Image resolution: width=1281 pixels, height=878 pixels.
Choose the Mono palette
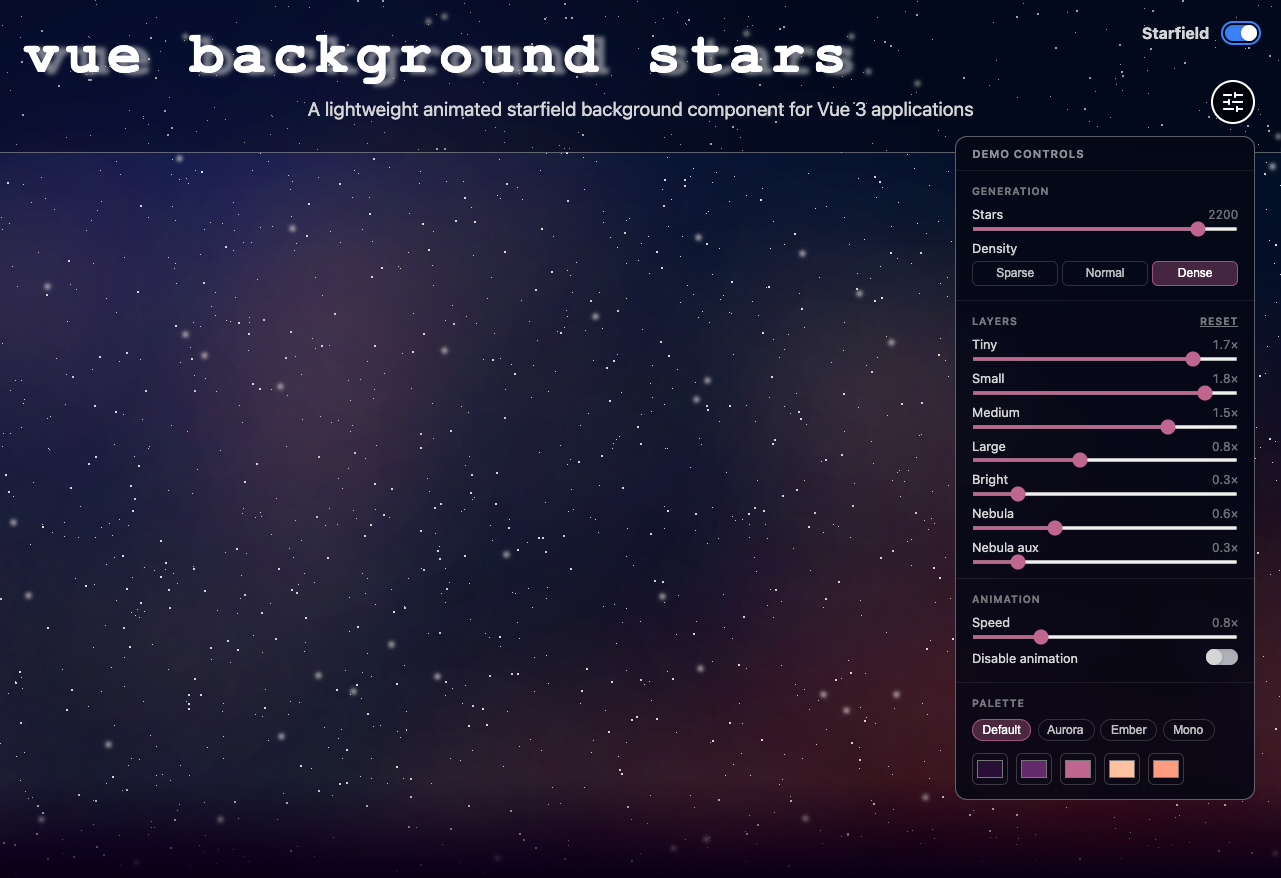[1188, 730]
